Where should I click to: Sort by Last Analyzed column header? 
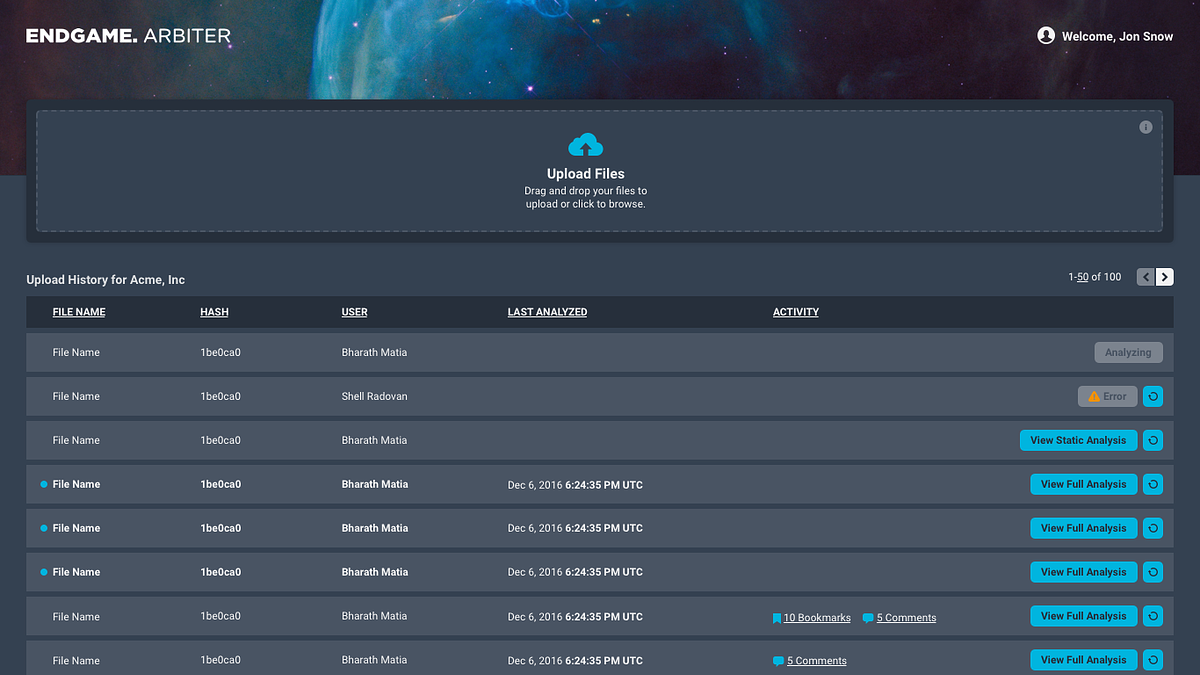pos(547,312)
